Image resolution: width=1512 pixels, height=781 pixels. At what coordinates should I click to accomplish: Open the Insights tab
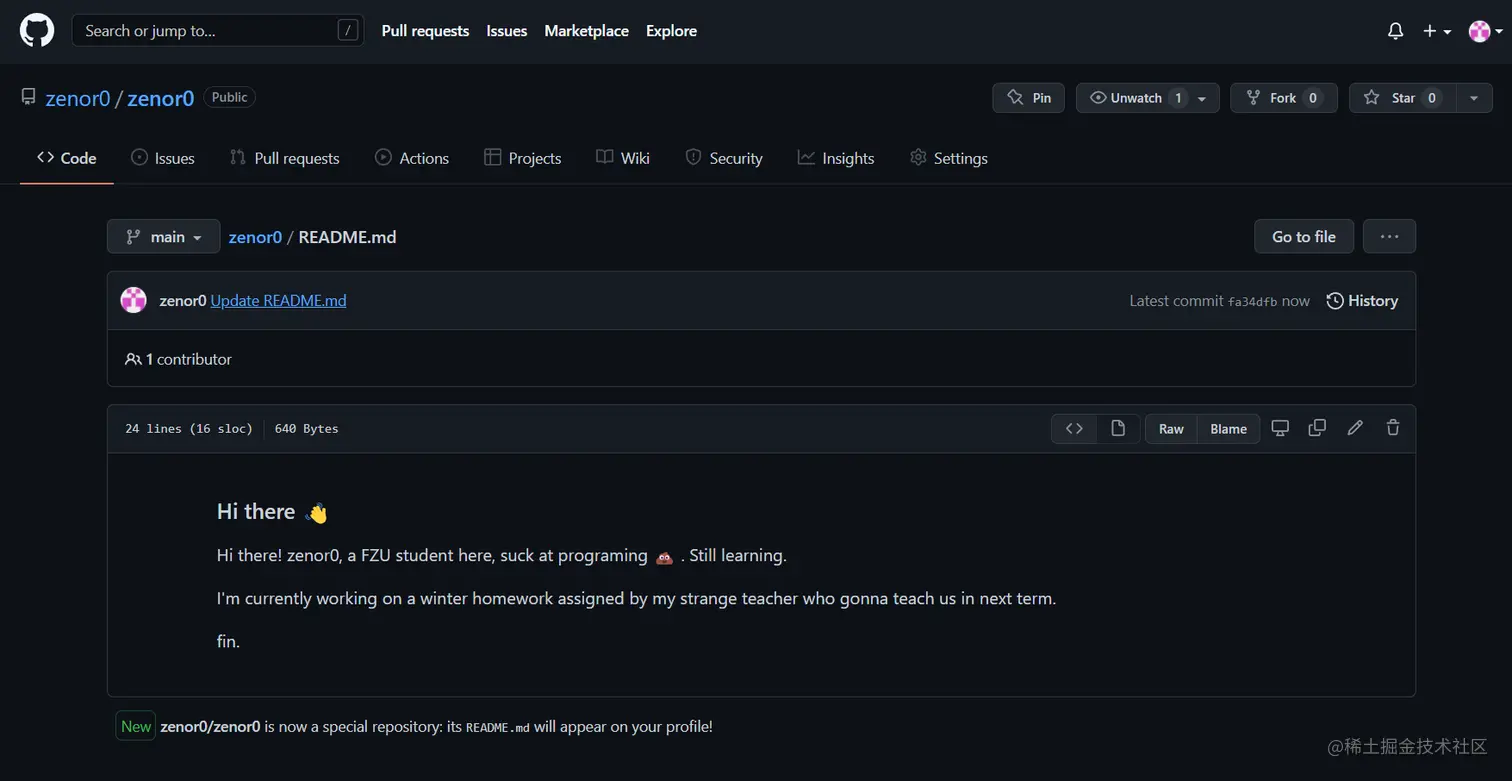[835, 158]
